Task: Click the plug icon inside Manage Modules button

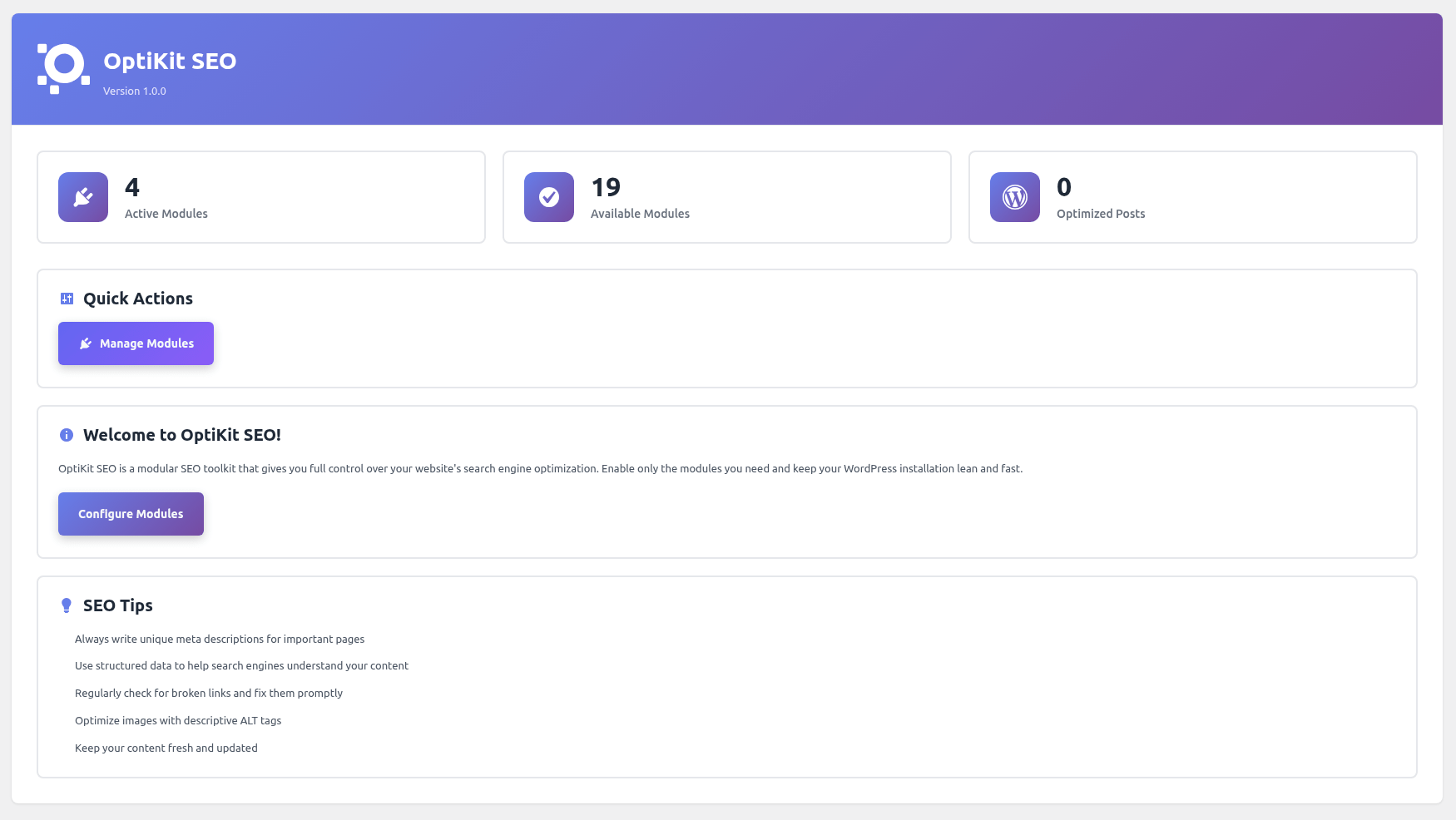Action: point(85,343)
